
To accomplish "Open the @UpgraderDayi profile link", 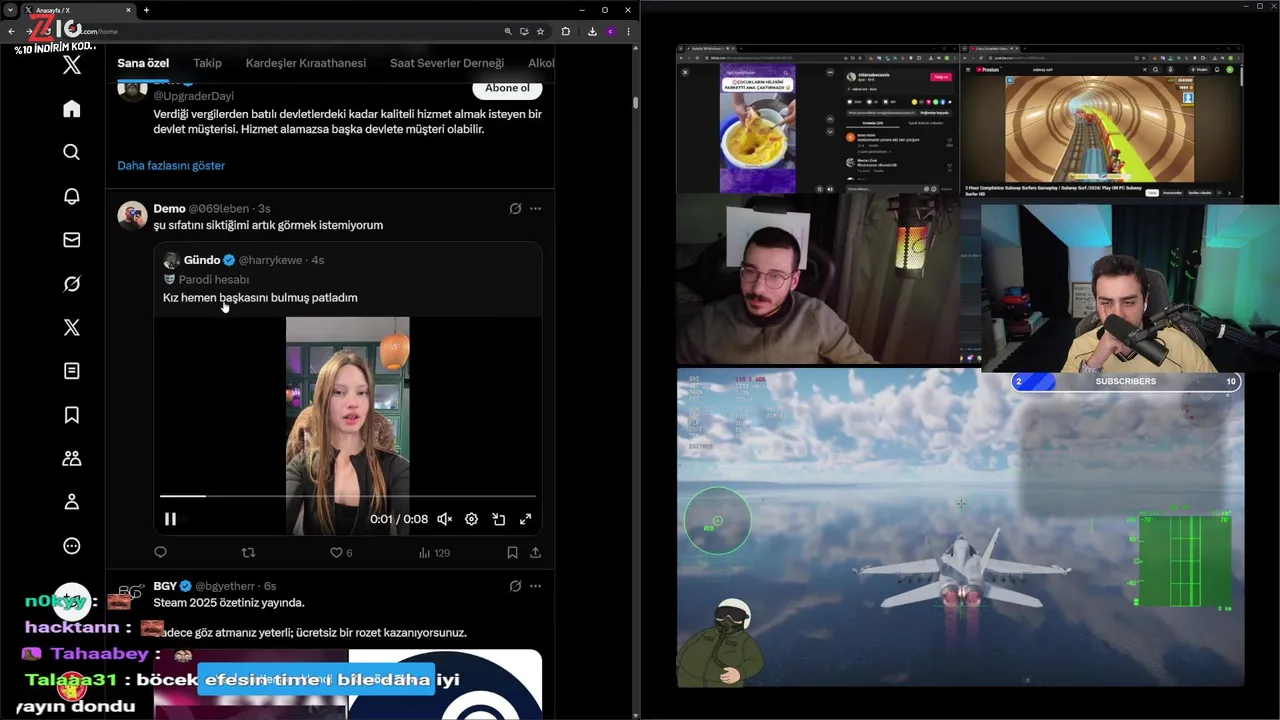I will (x=193, y=96).
